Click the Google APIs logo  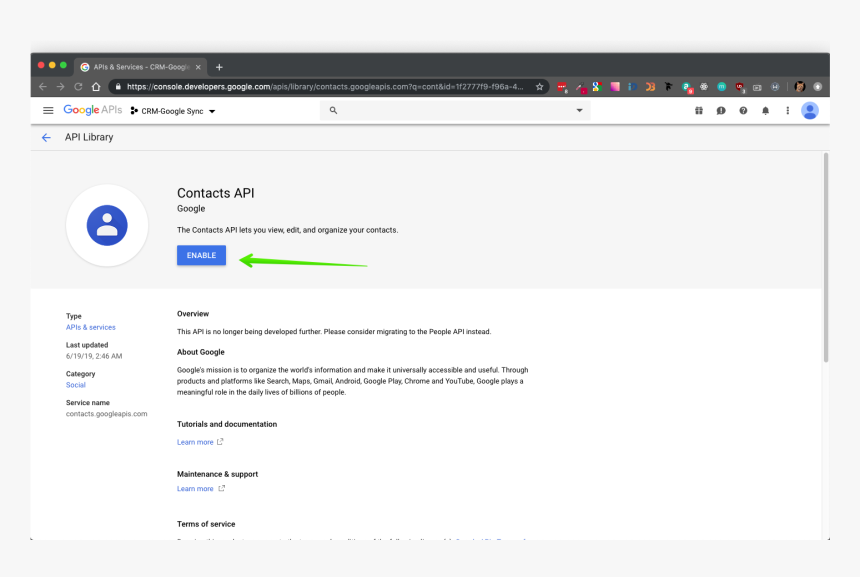[93, 110]
